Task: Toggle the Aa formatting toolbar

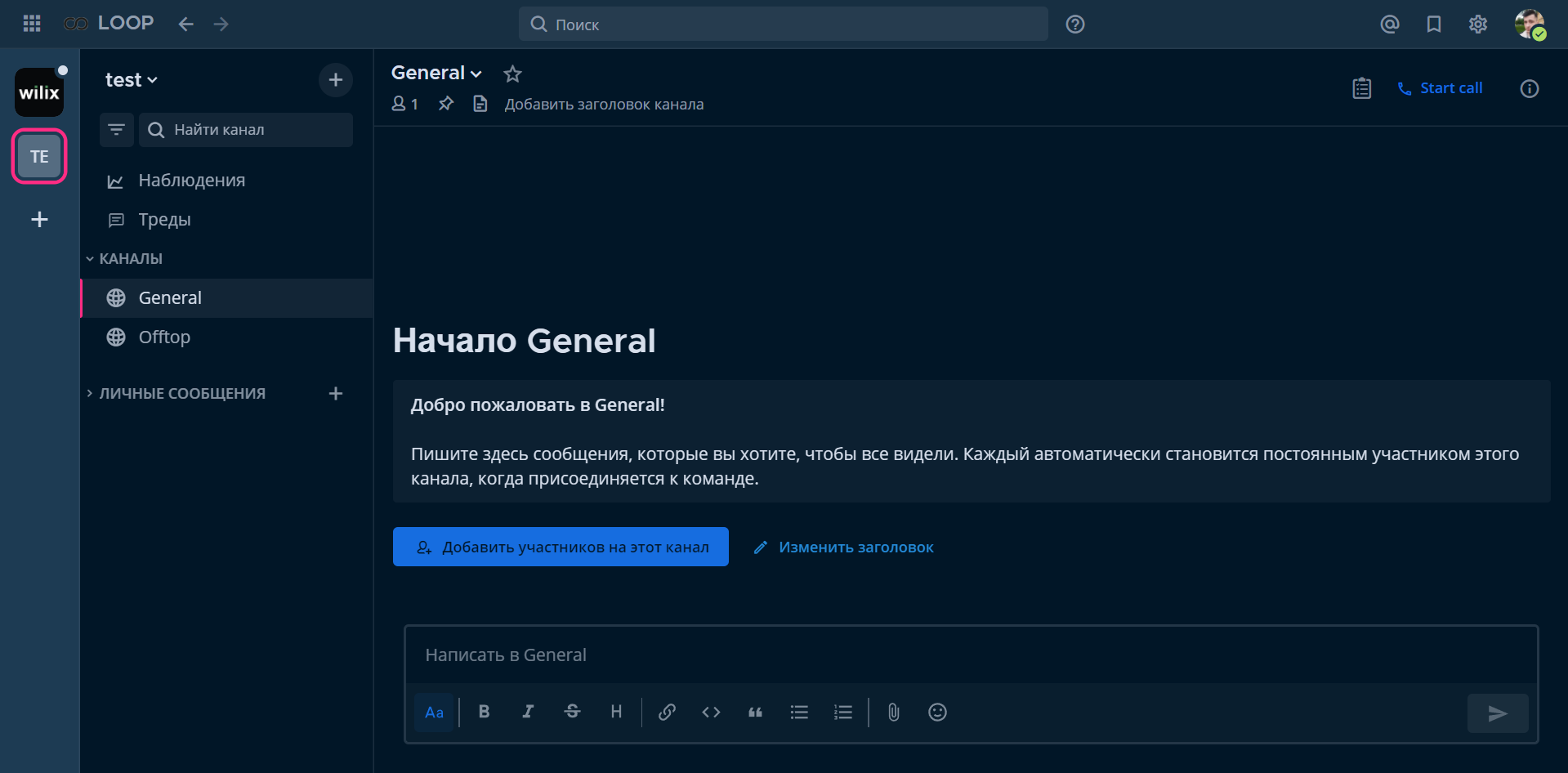Action: coord(434,713)
